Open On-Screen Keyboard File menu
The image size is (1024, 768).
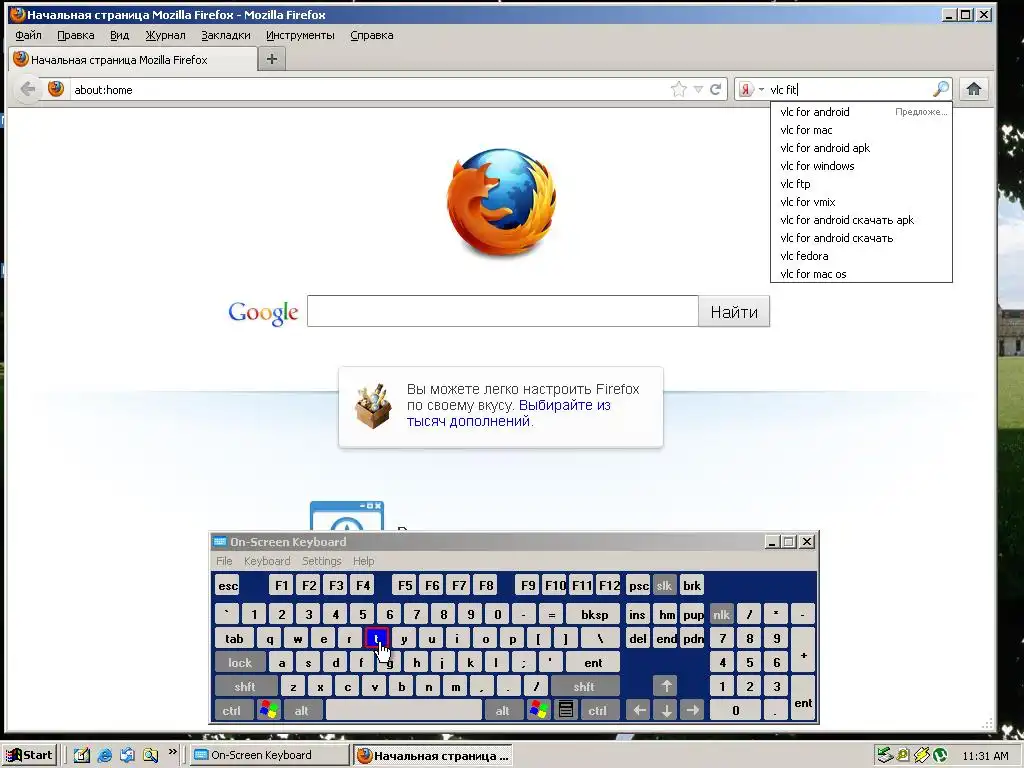[x=224, y=561]
